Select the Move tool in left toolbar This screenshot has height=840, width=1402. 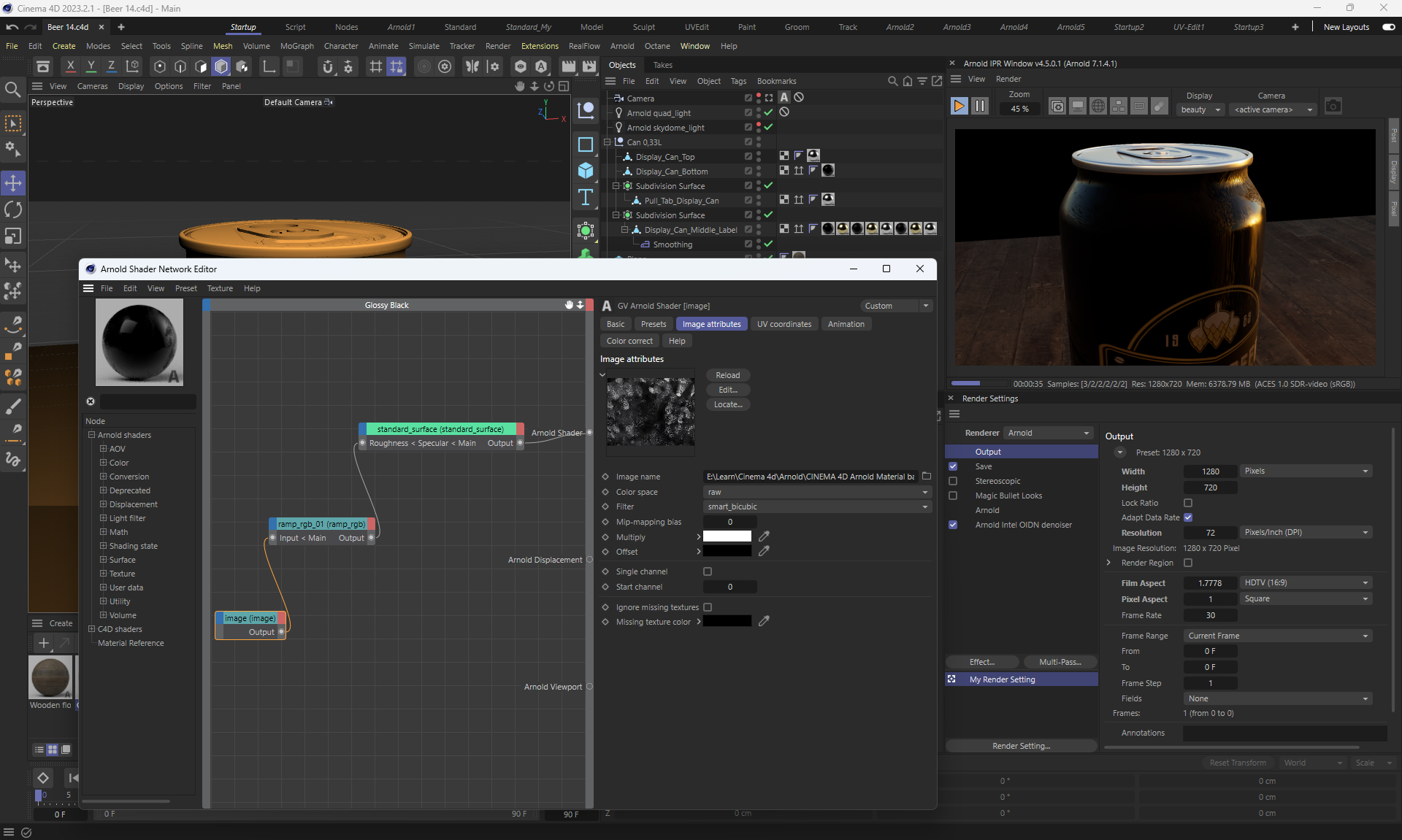point(13,183)
